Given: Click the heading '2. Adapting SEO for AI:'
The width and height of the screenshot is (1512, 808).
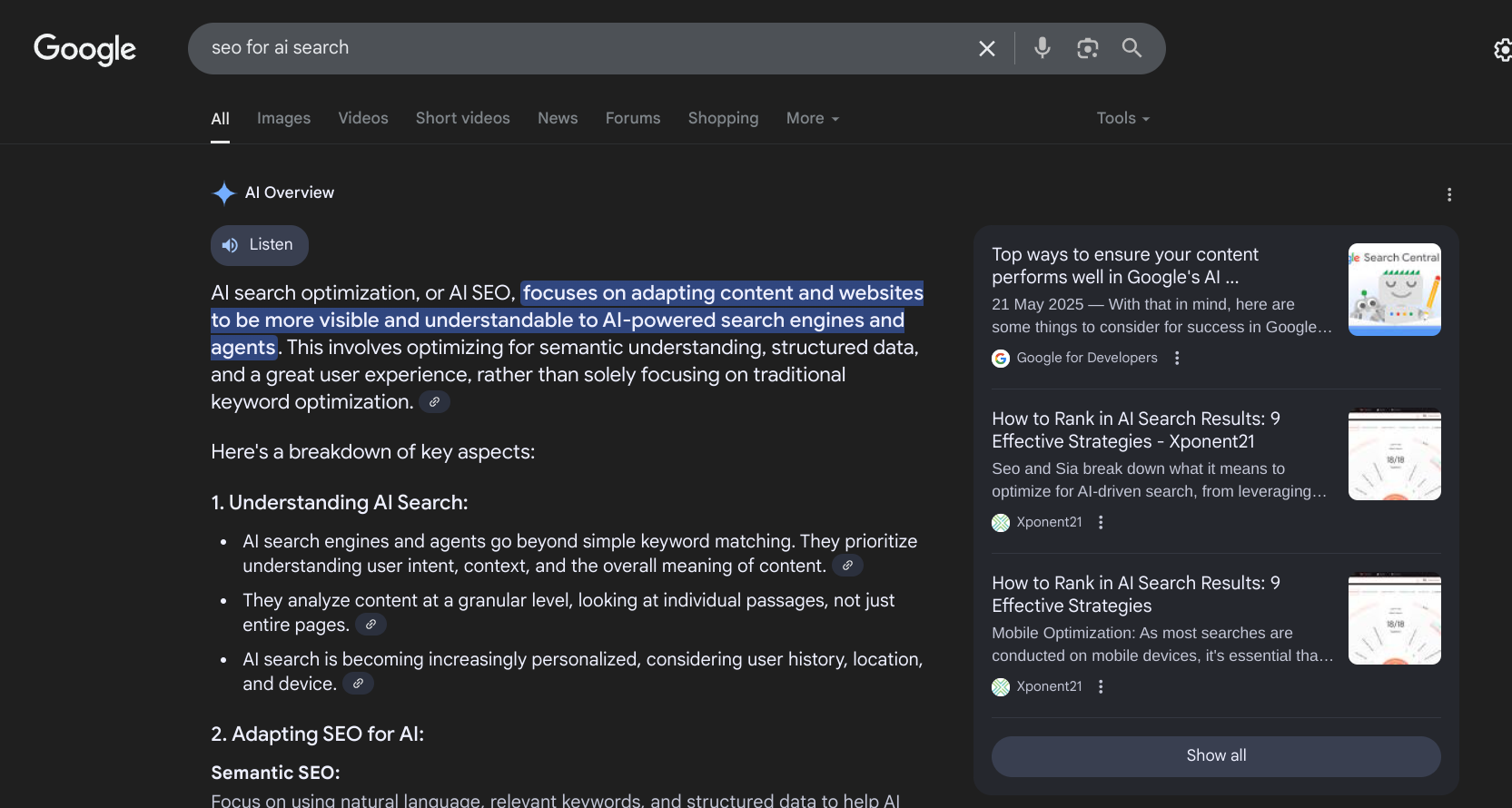Looking at the screenshot, I should pyautogui.click(x=318, y=734).
